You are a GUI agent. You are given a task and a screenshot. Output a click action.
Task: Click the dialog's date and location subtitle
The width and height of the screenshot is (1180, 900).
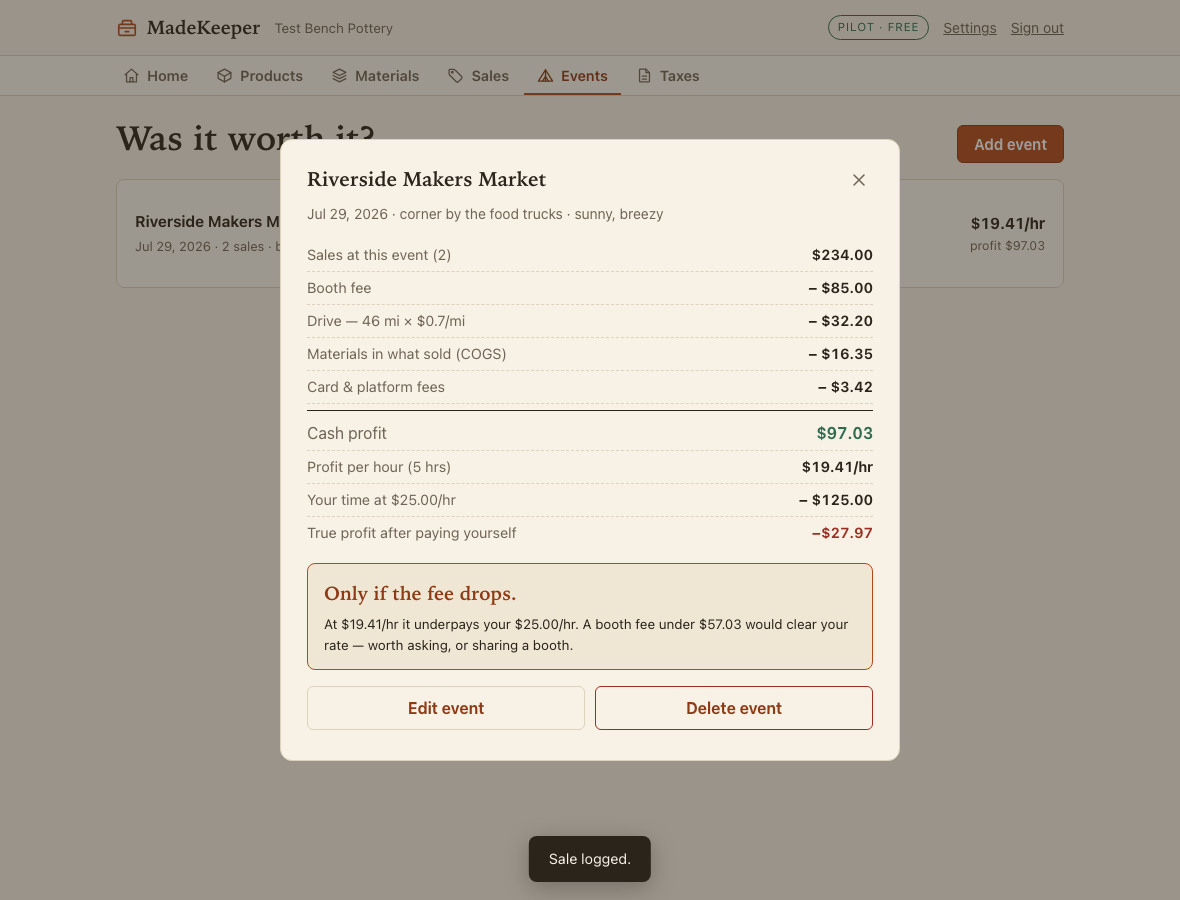pos(485,214)
